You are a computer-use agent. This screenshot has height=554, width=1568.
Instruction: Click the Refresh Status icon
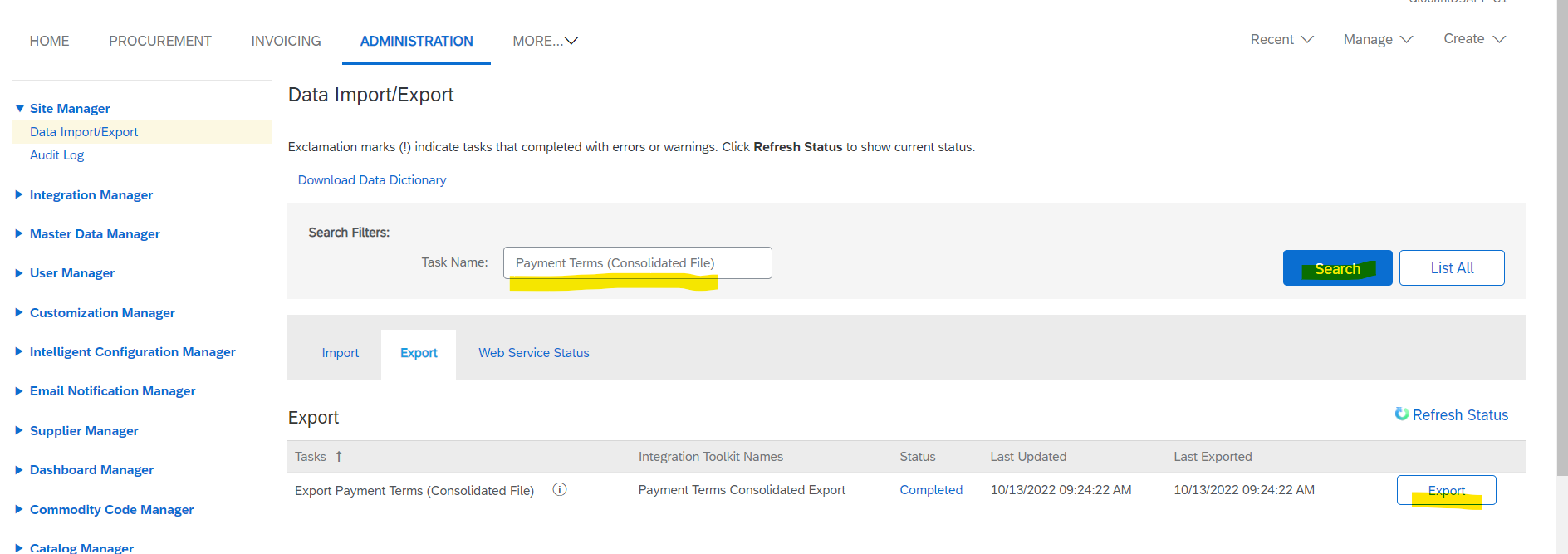1402,414
